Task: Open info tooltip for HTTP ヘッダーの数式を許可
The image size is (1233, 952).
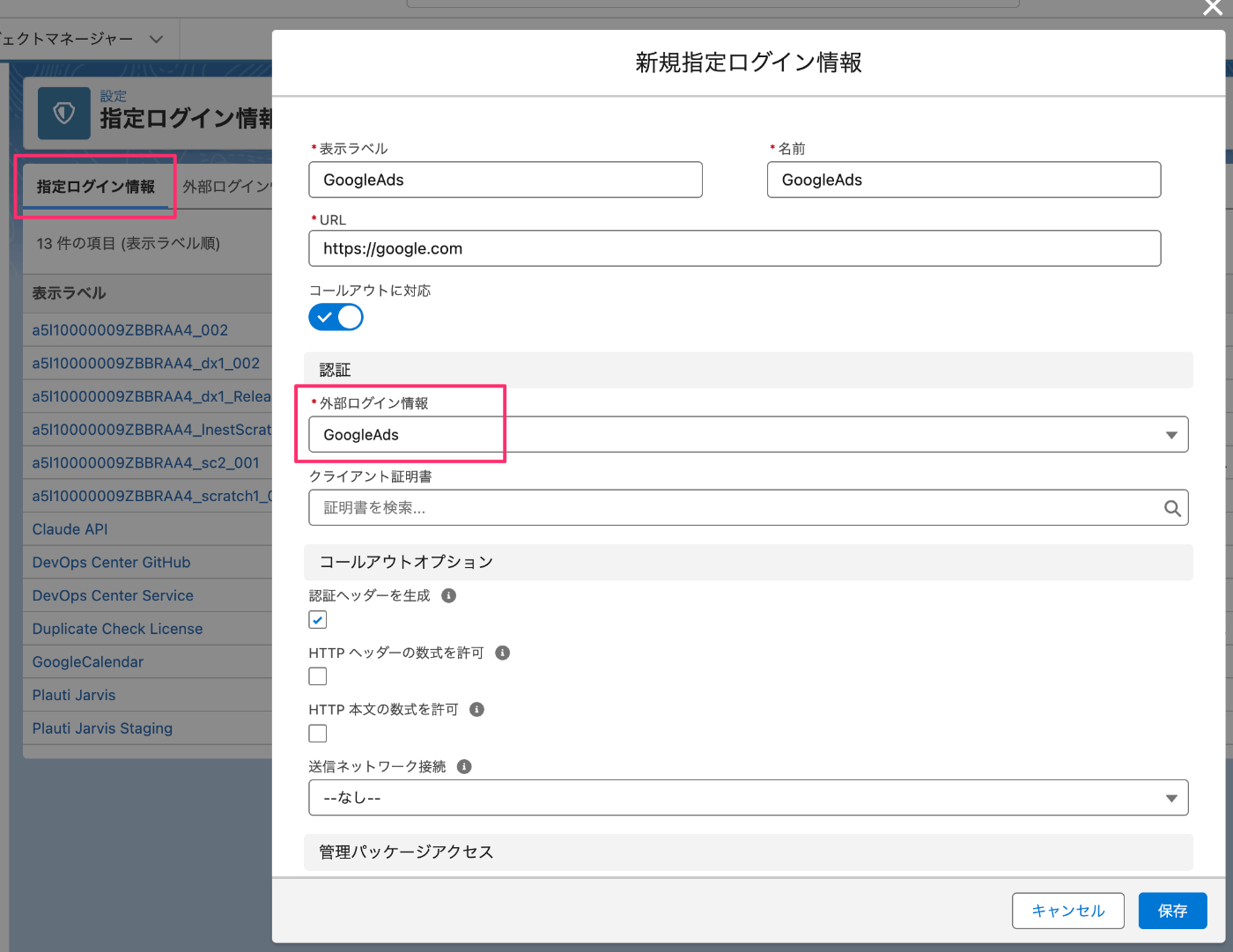Action: pyautogui.click(x=502, y=653)
